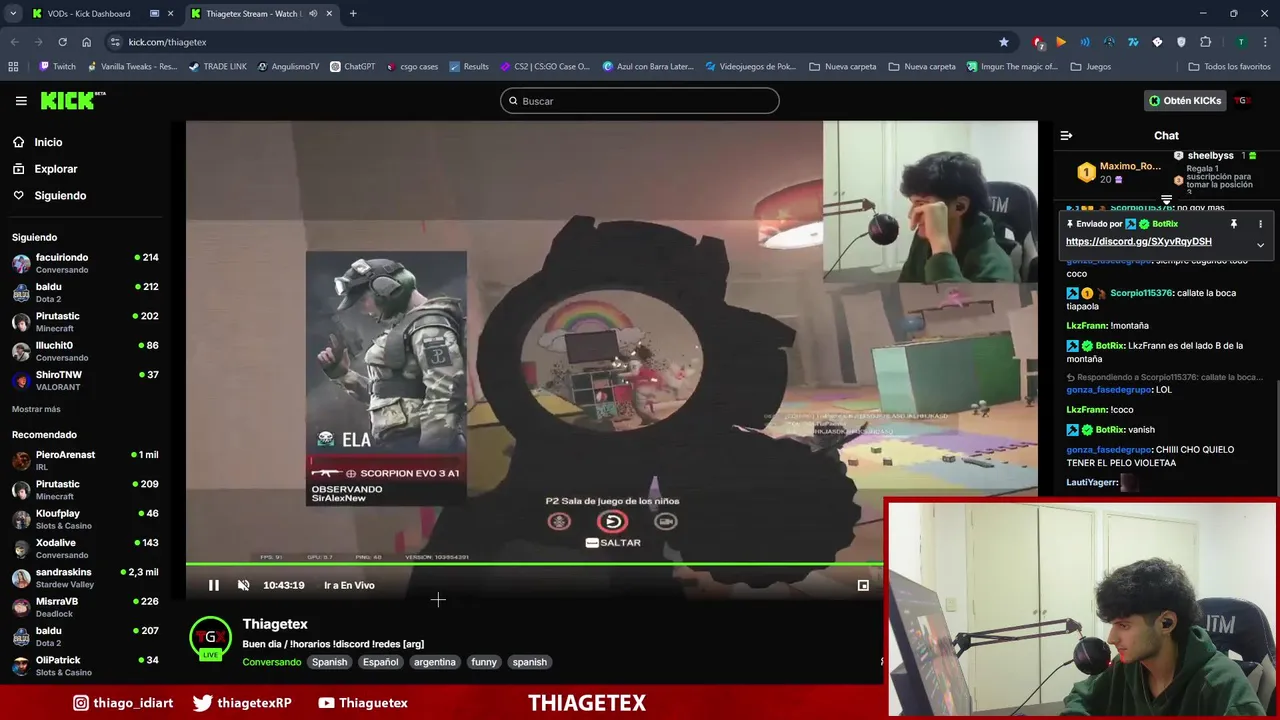
Task: Open Siguiendo in sidebar
Action: point(50,195)
